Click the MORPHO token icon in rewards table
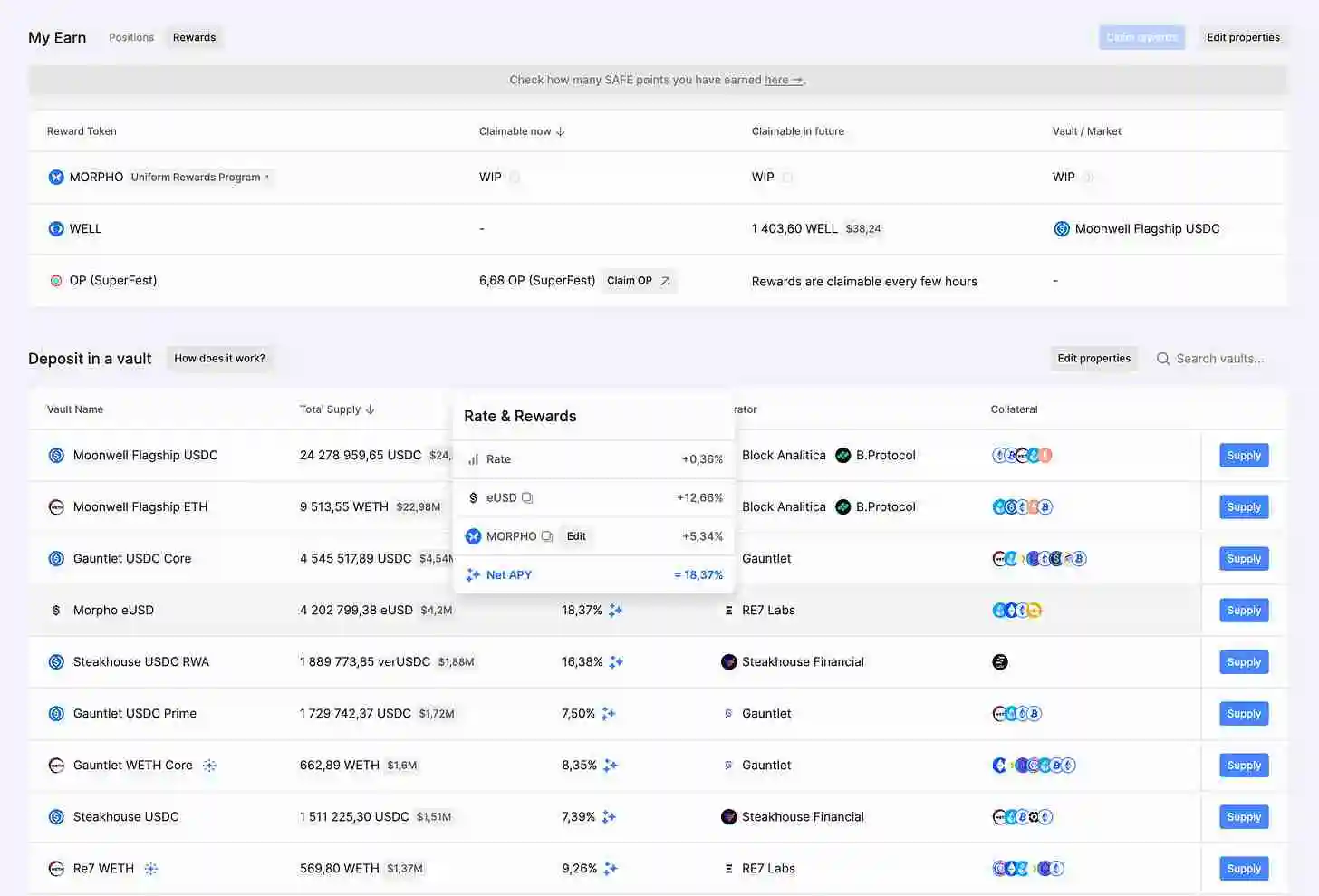1319x896 pixels. point(56,177)
